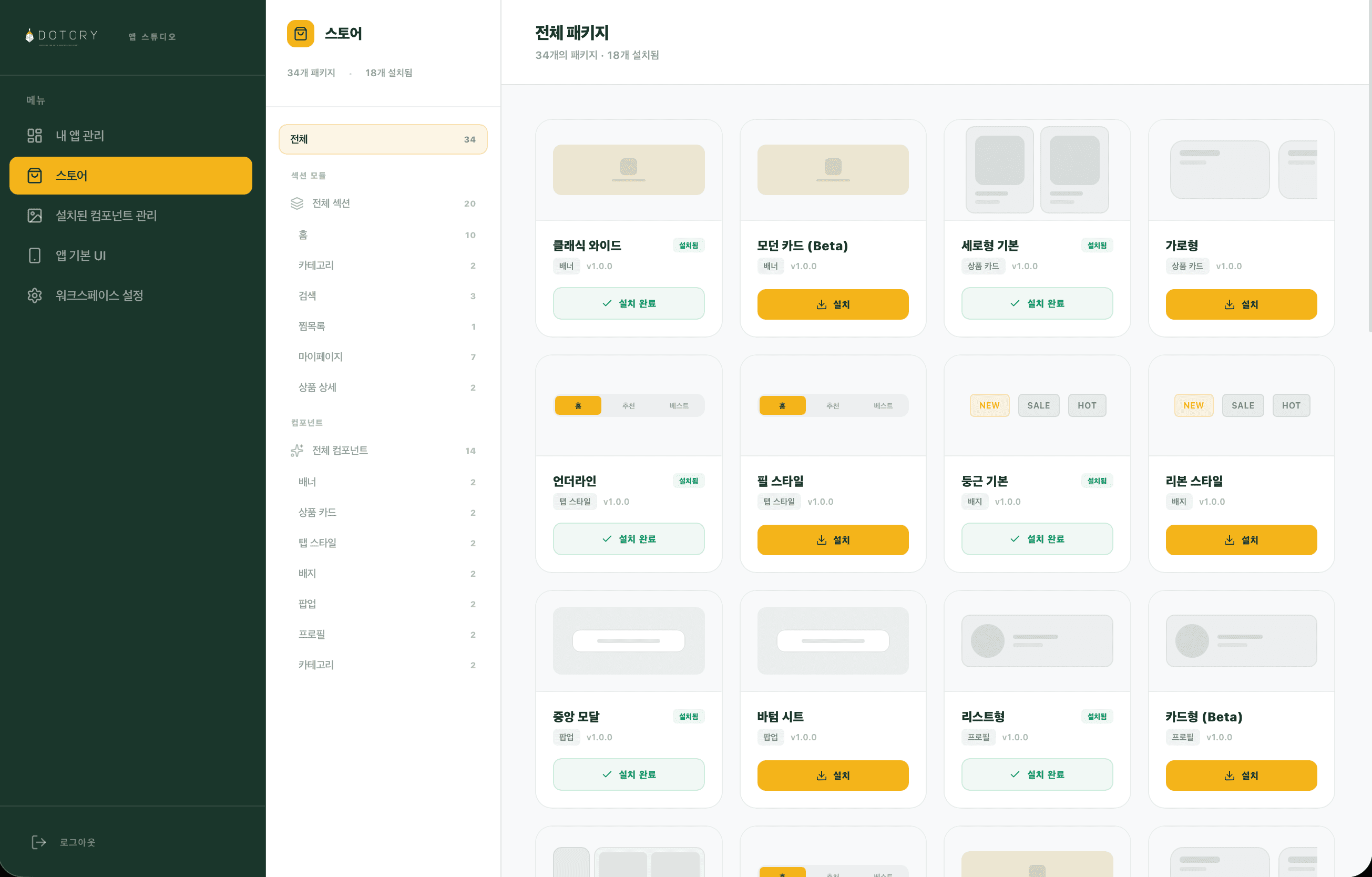Screen dimensions: 1372x877
Task: Click the download icon on 바텀 시트 card
Action: pyautogui.click(x=822, y=776)
